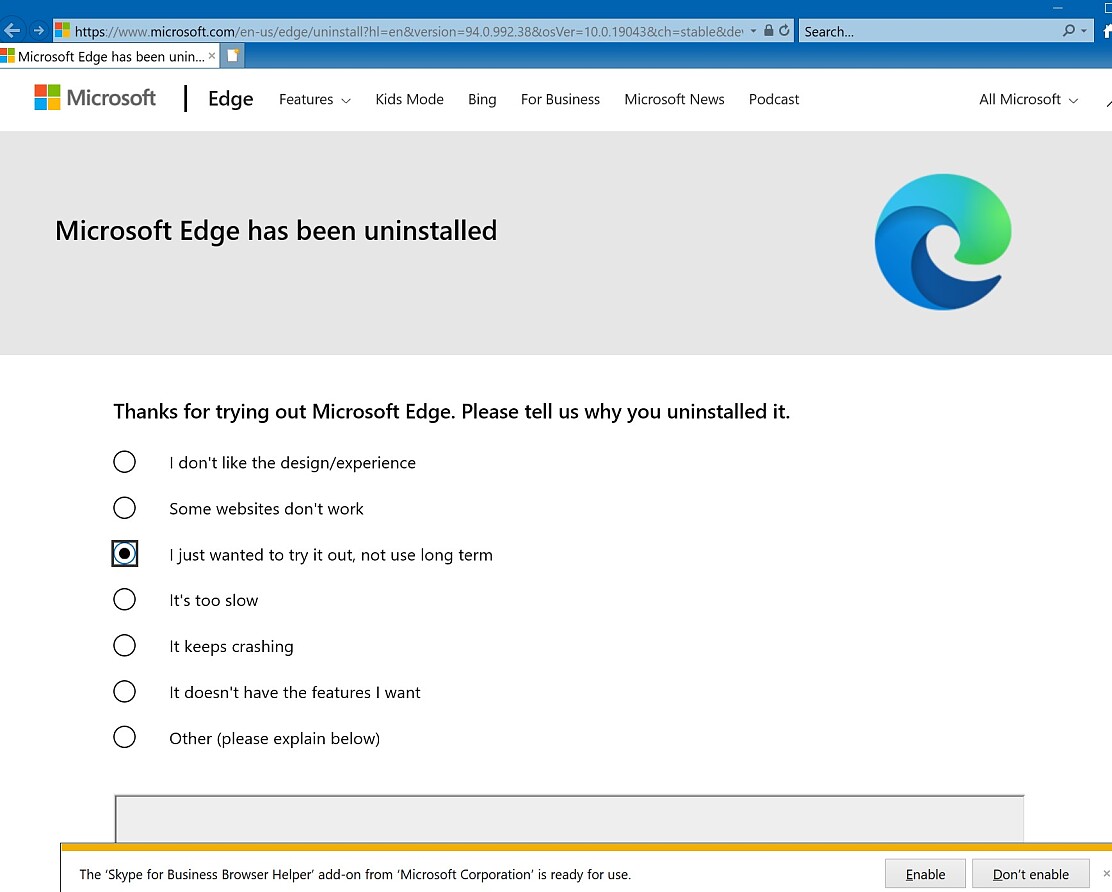Start search with the magnifier icon
The width and height of the screenshot is (1112, 892).
coord(1069,30)
